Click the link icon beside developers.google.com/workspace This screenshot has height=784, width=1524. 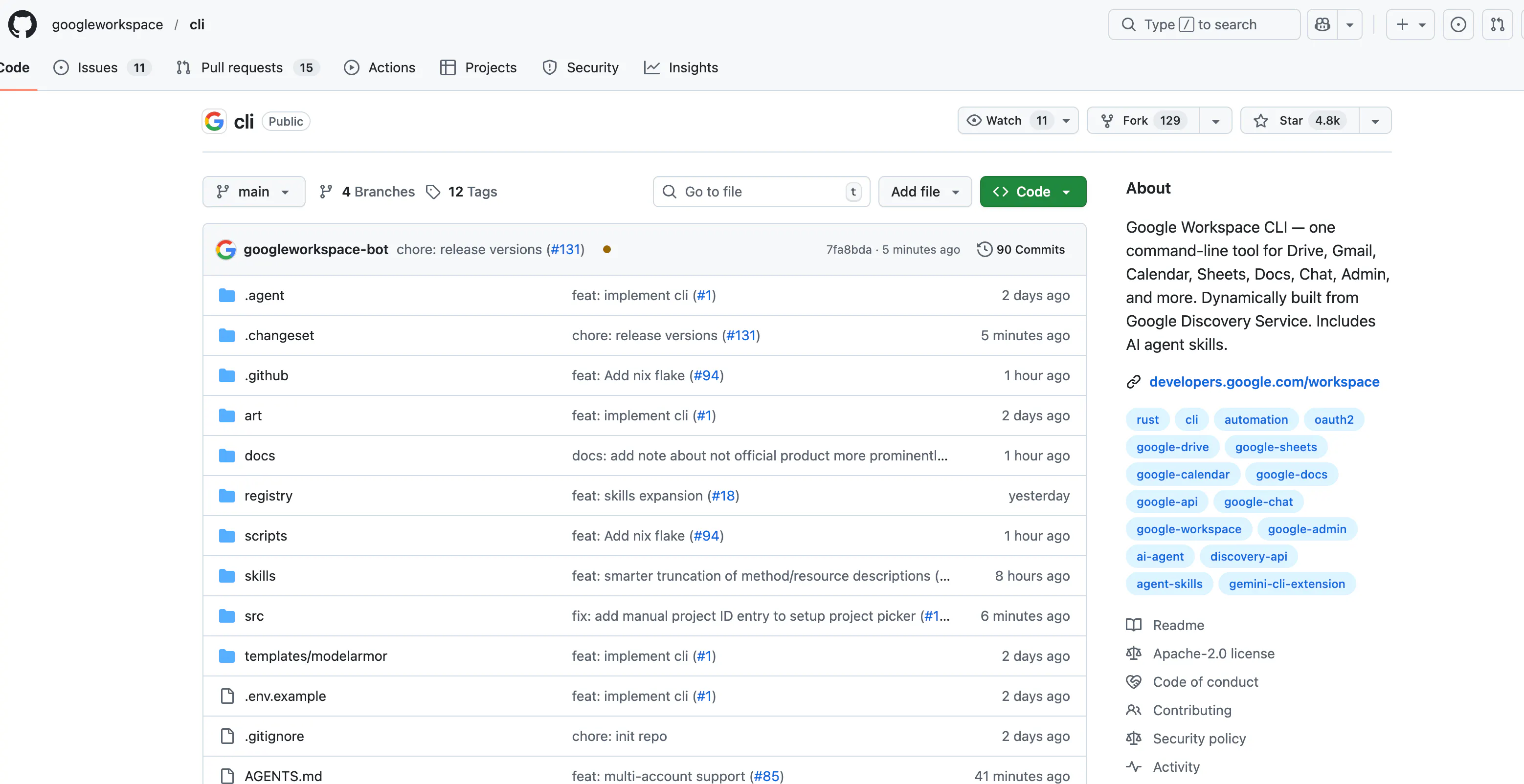(x=1134, y=382)
